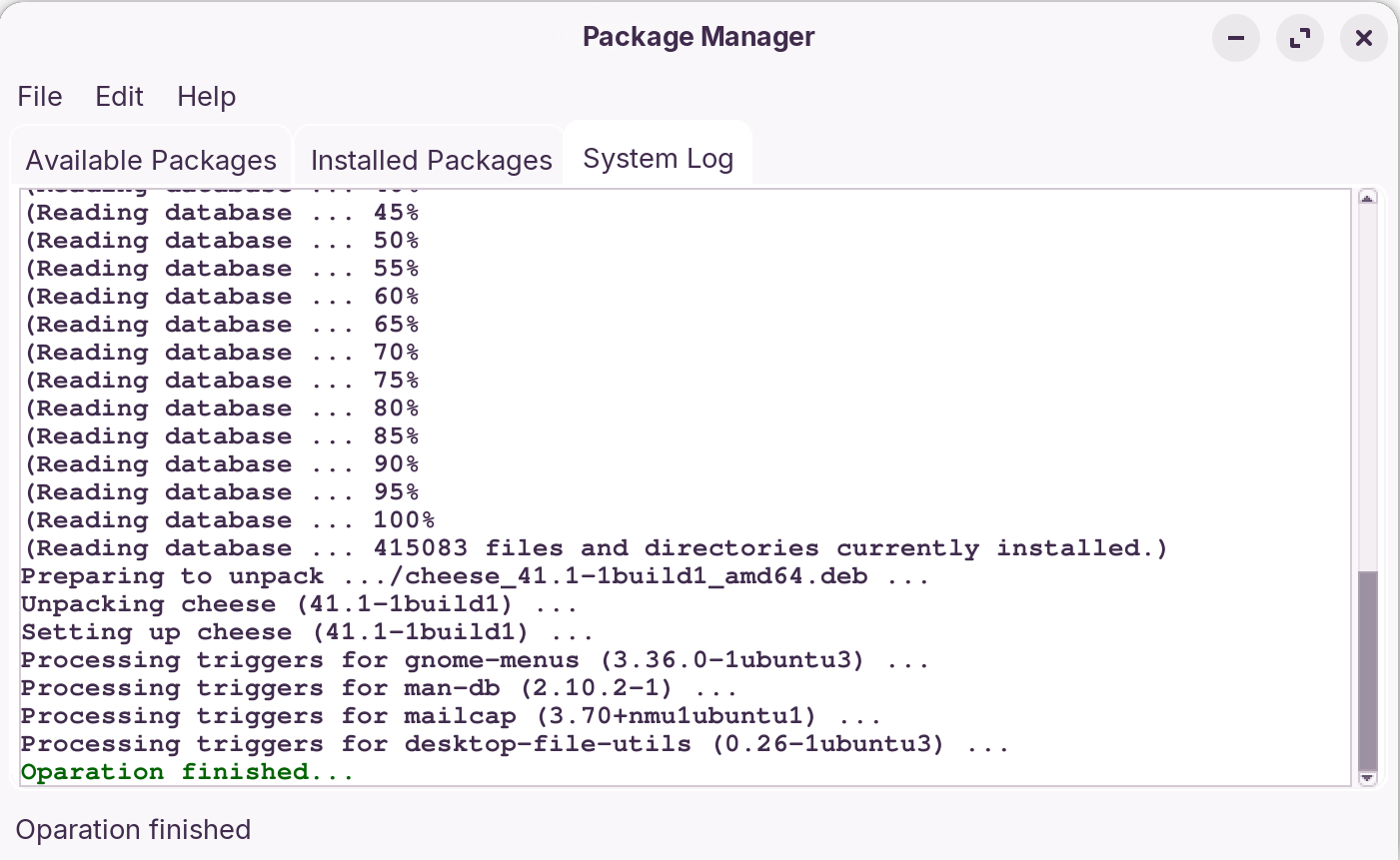The height and width of the screenshot is (860, 1400).
Task: Close the Package Manager window
Action: click(1364, 38)
